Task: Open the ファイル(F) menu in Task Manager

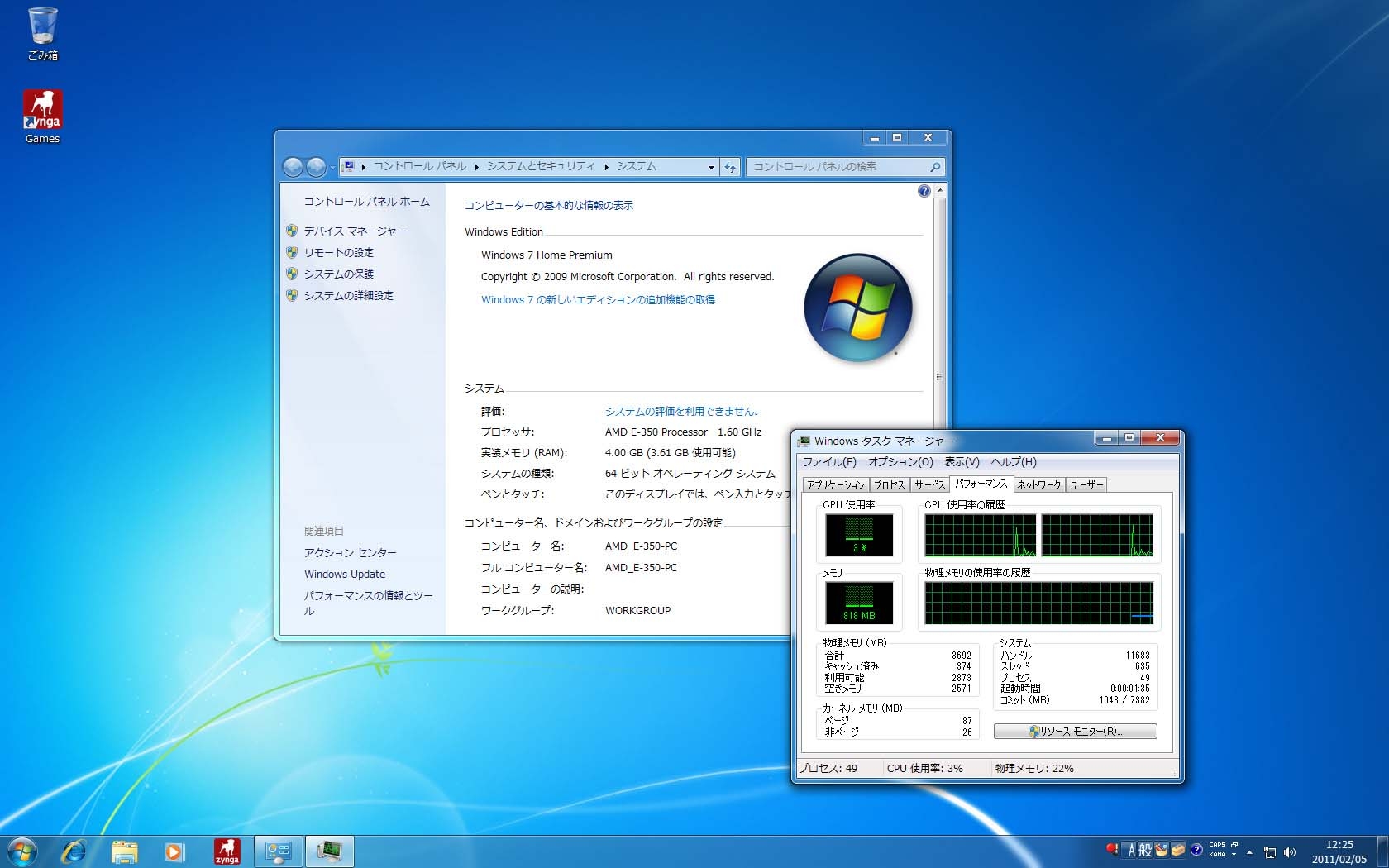Action: tap(828, 462)
